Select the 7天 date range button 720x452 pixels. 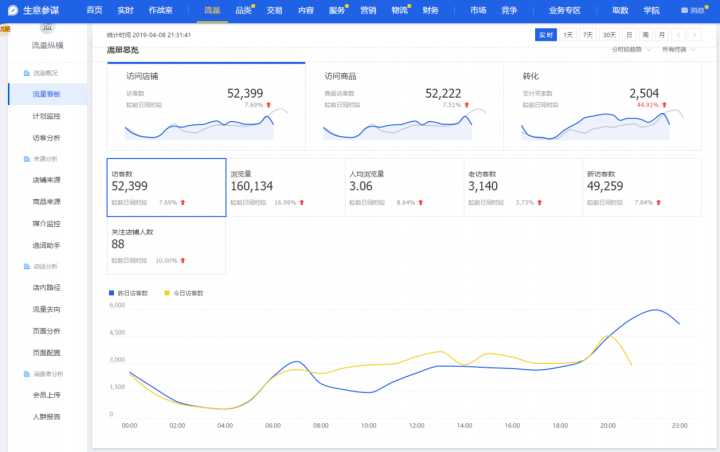[x=588, y=35]
